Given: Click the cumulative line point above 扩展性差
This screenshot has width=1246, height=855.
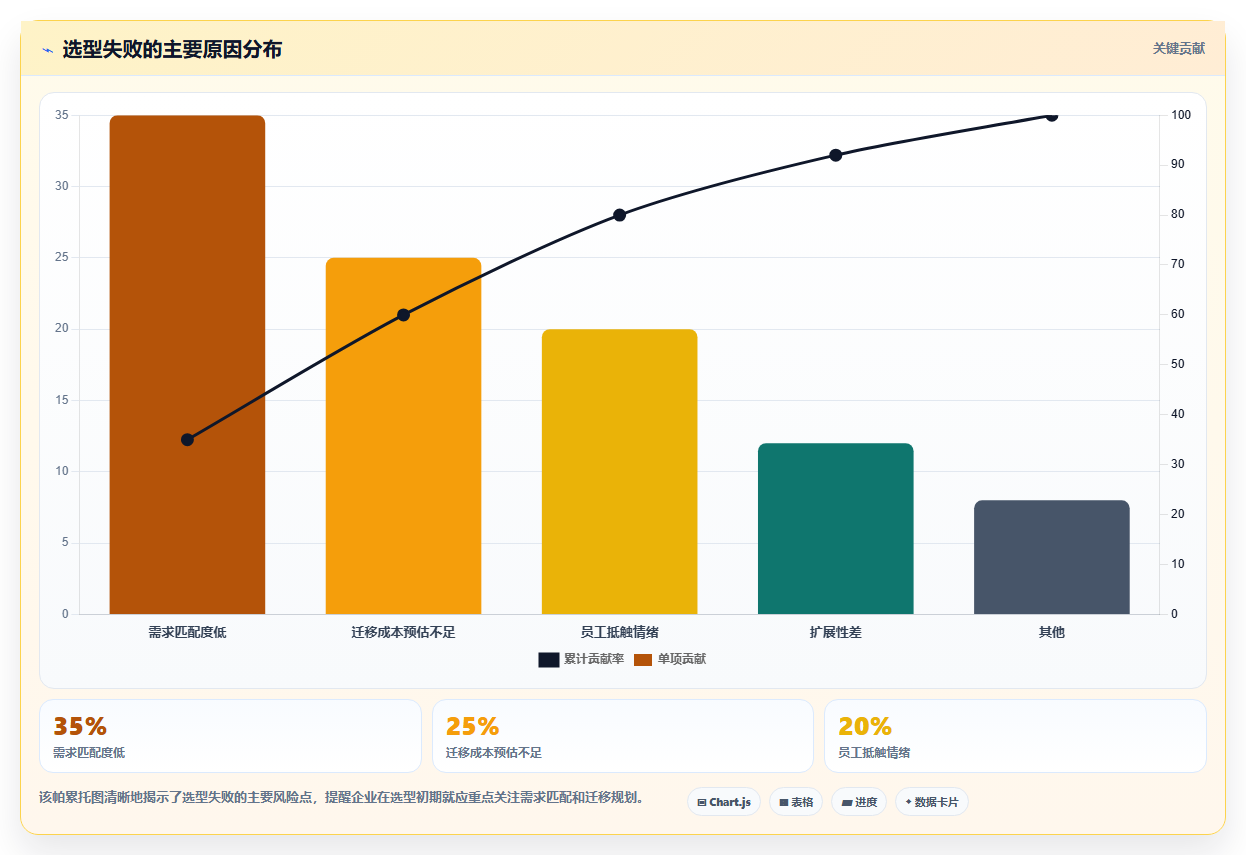Looking at the screenshot, I should tap(835, 155).
